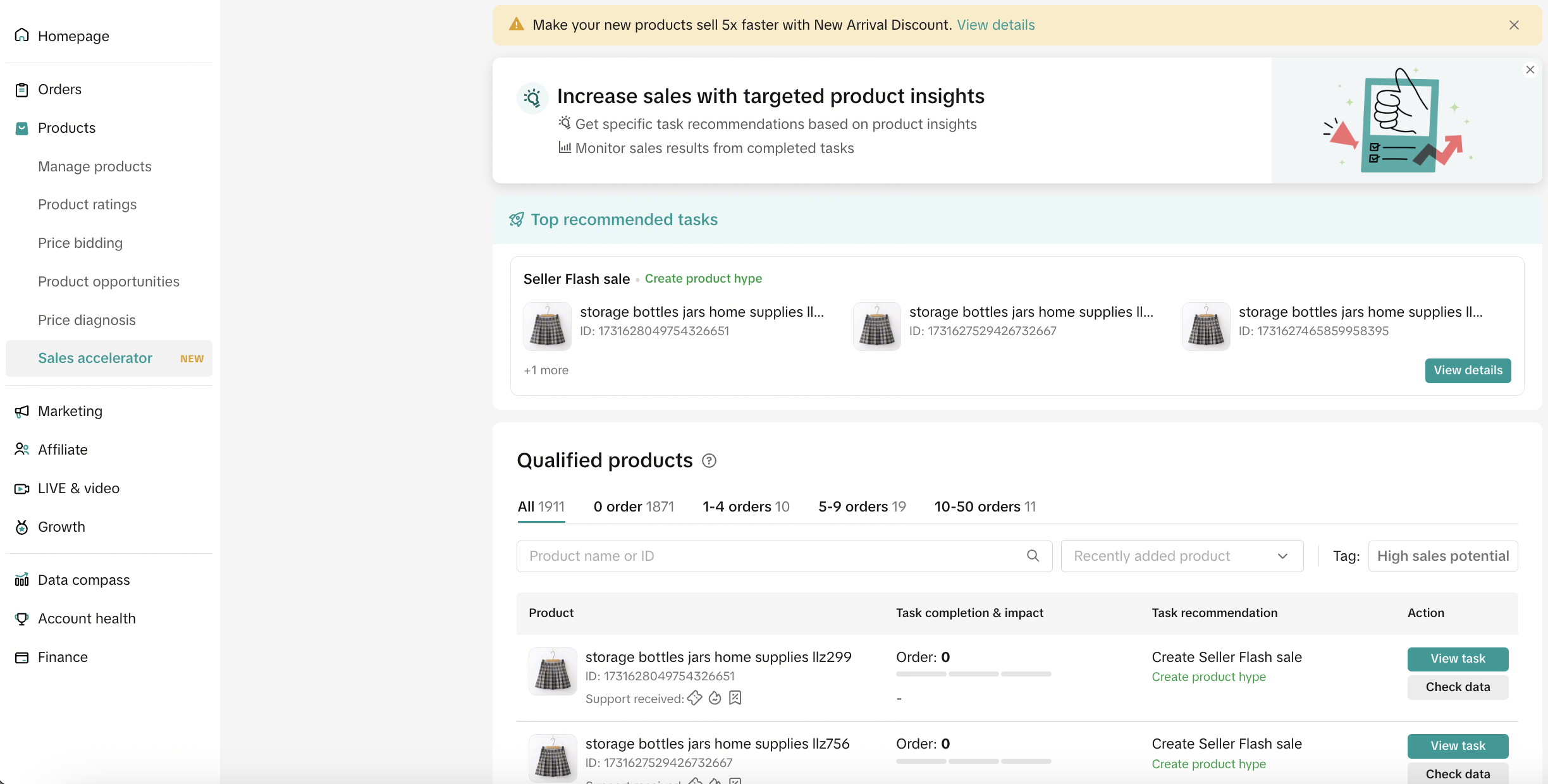
Task: Open View details link in yellow banner
Action: tap(995, 25)
